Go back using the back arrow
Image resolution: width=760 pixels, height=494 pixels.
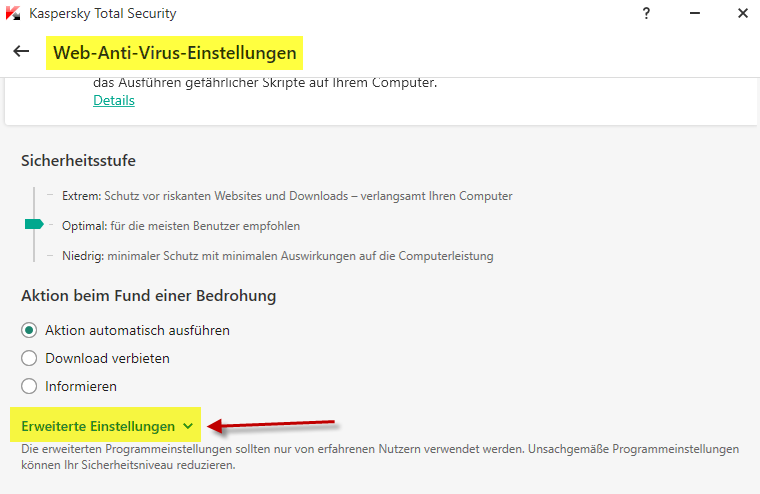pyautogui.click(x=21, y=51)
